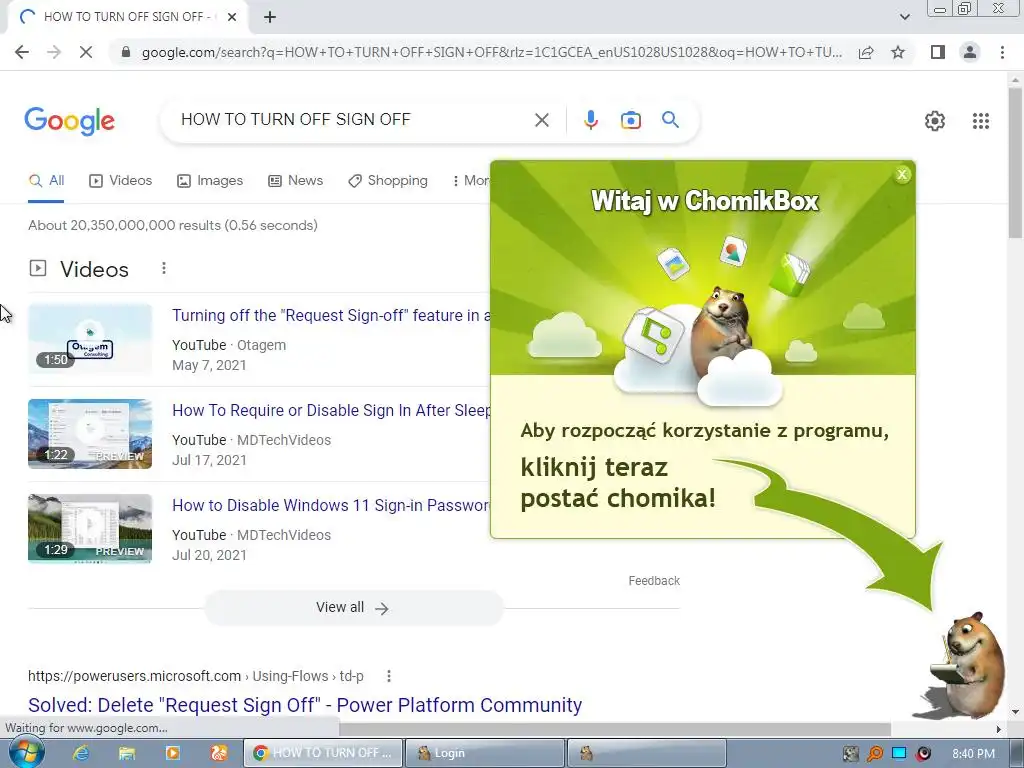1024x768 pixels.
Task: Close the Witaj w ChomikBox popup
Action: pyautogui.click(x=902, y=174)
